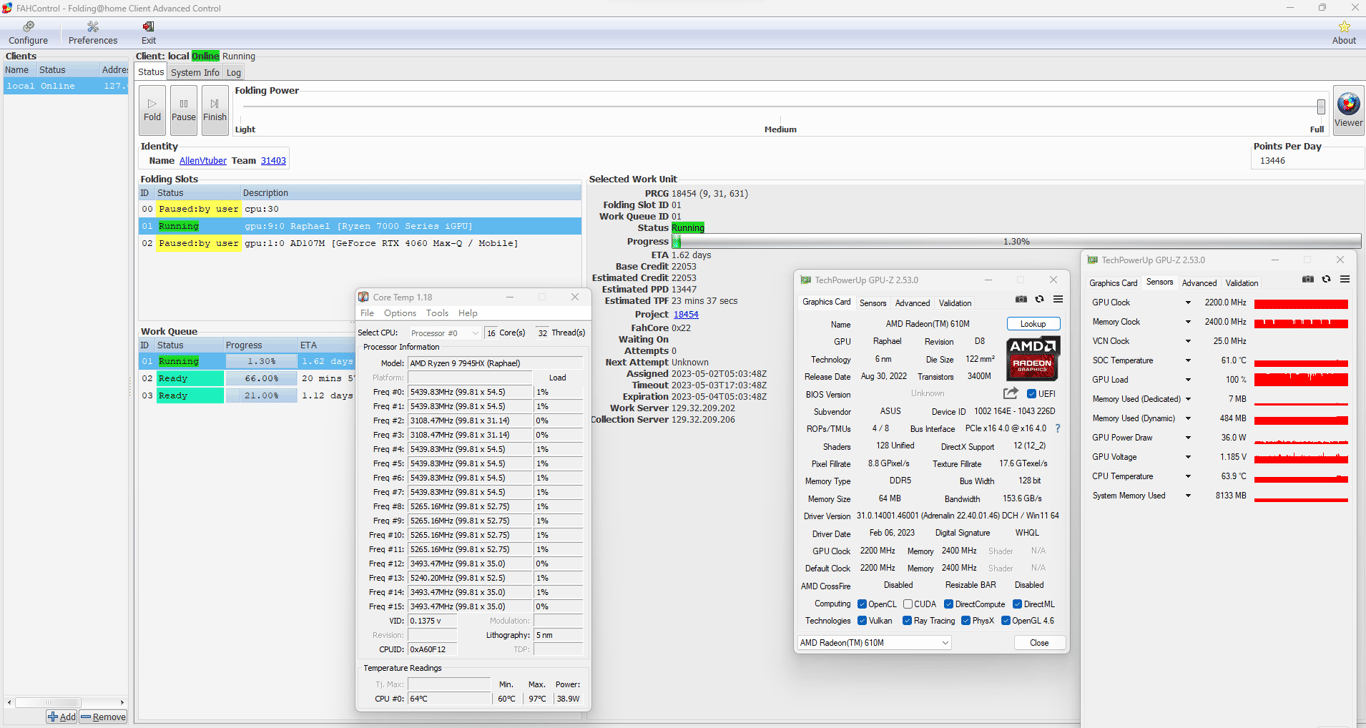Open the GPU Load sensor dropdown arrow
1366x728 pixels.
(1188, 380)
